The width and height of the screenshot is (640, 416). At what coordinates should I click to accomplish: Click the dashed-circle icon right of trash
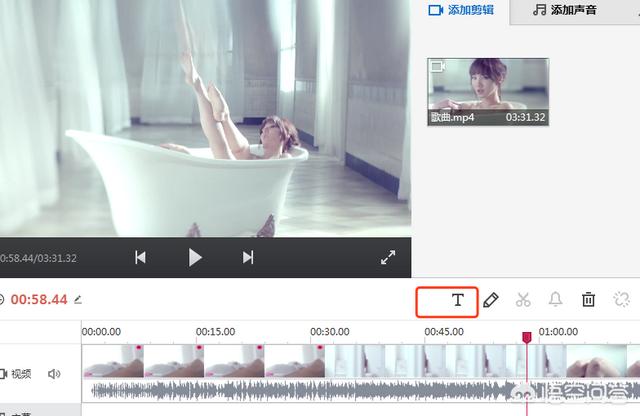click(621, 299)
